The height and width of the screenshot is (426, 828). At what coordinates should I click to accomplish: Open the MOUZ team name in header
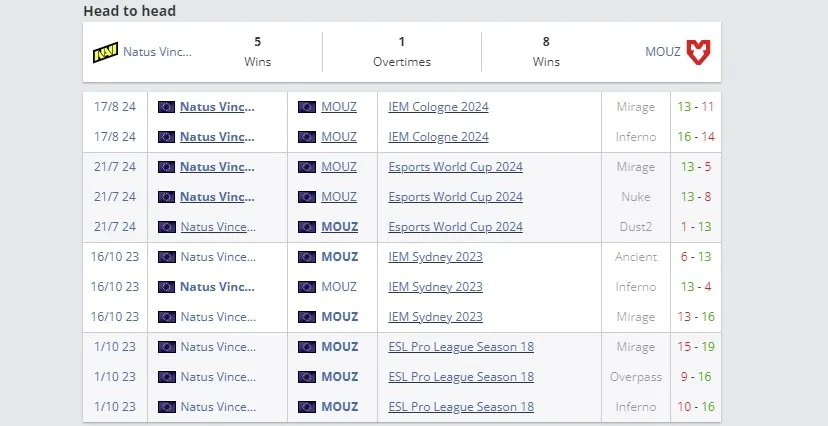663,52
